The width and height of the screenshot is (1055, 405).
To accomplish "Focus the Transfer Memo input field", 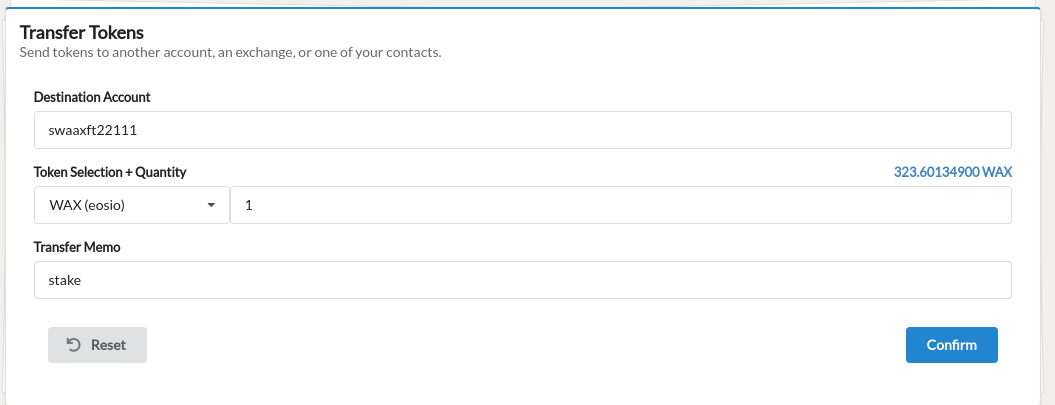I will pyautogui.click(x=523, y=280).
